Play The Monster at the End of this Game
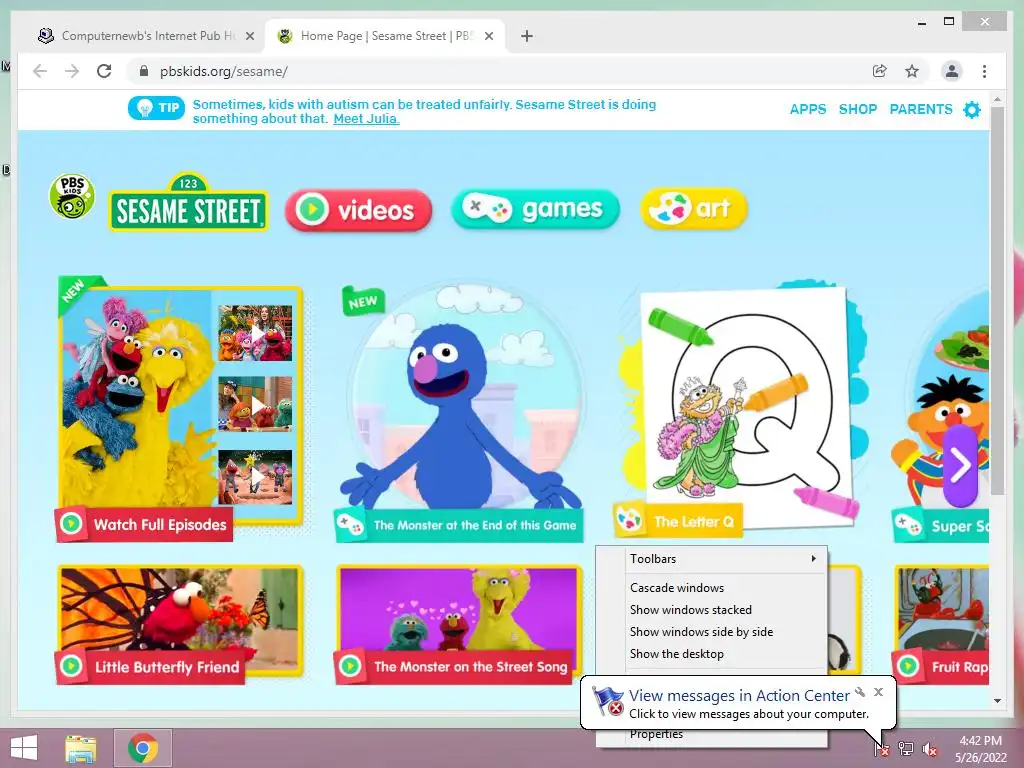This screenshot has width=1024, height=768. pyautogui.click(x=459, y=411)
